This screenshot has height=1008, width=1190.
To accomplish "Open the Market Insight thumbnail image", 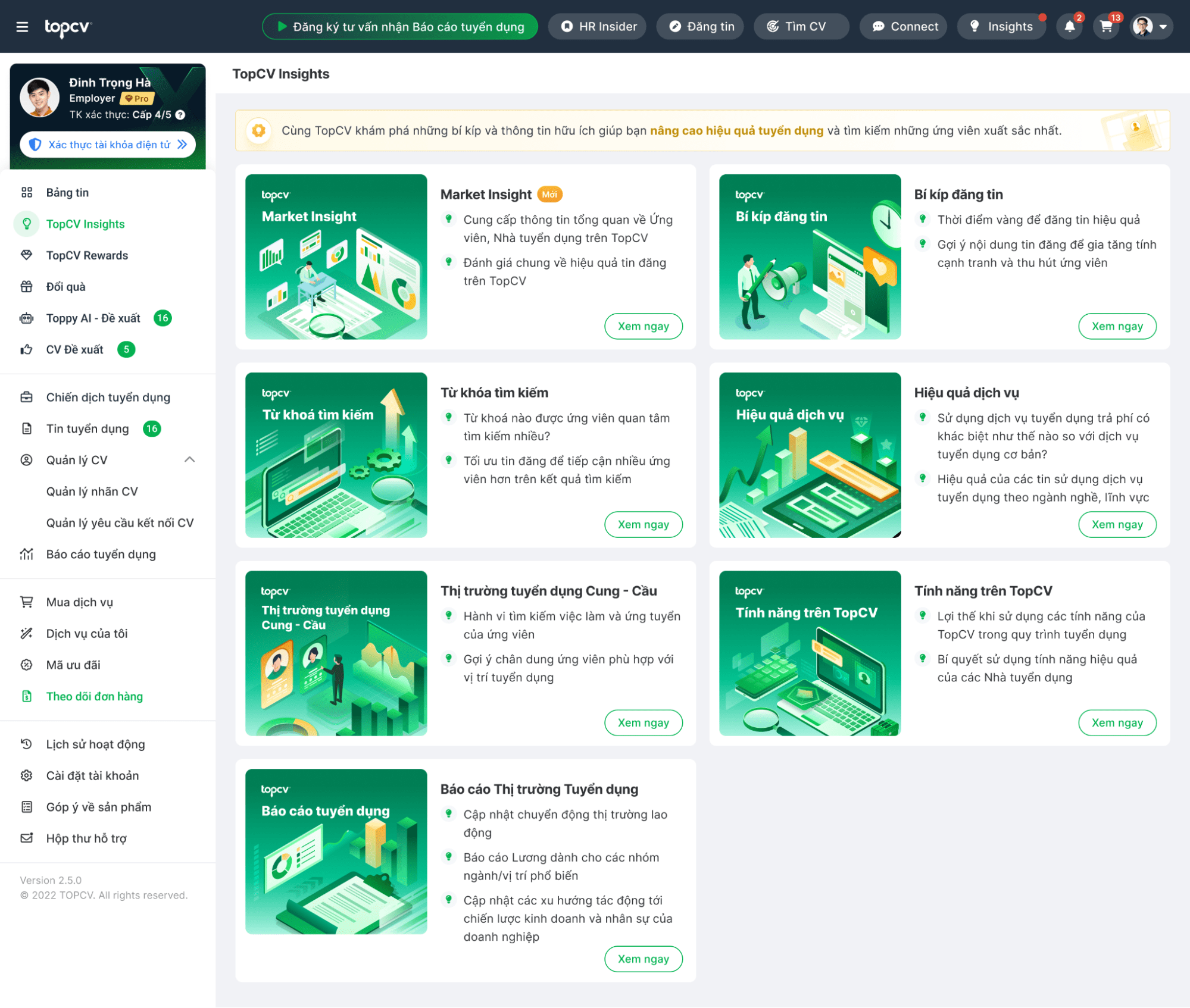I will tap(336, 257).
